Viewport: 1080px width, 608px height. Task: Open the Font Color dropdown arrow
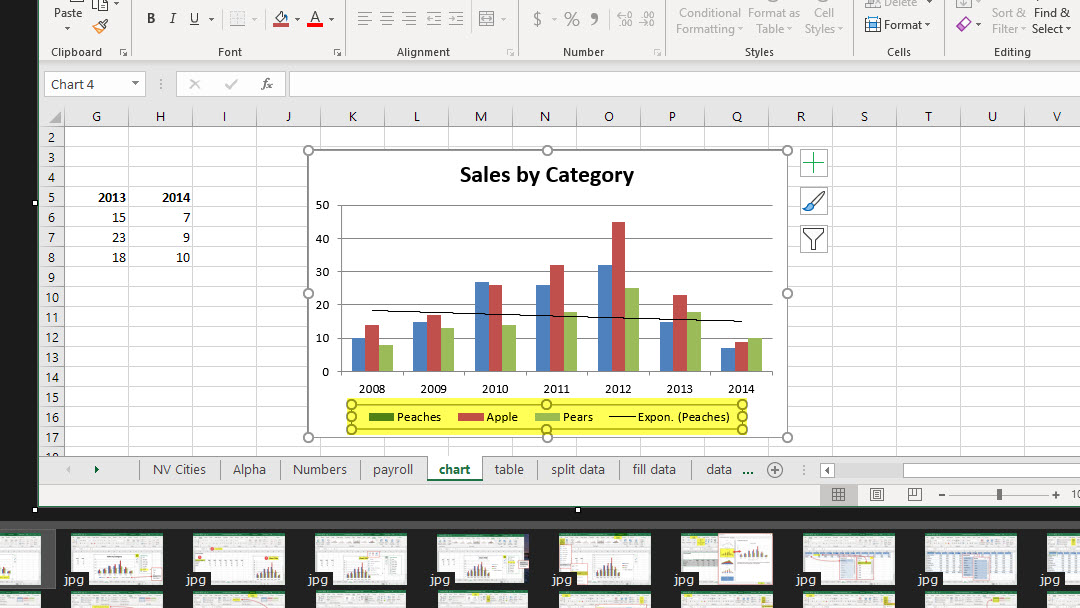[332, 19]
